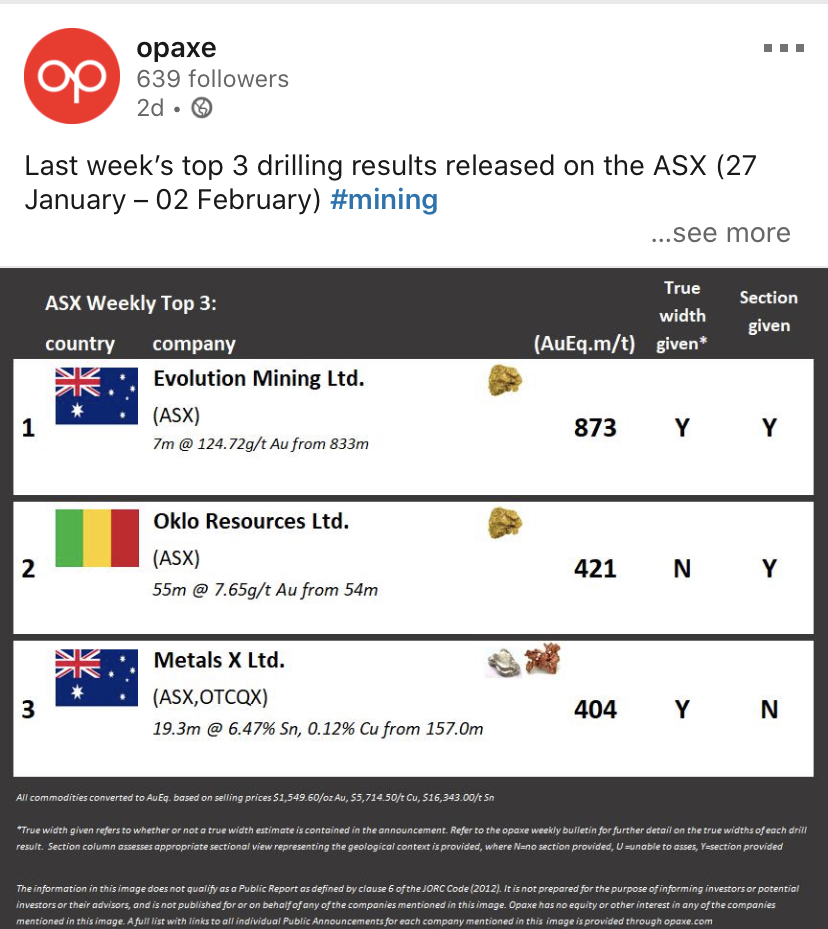Click the silver tin nugget icon in Metals X row

(x=504, y=662)
